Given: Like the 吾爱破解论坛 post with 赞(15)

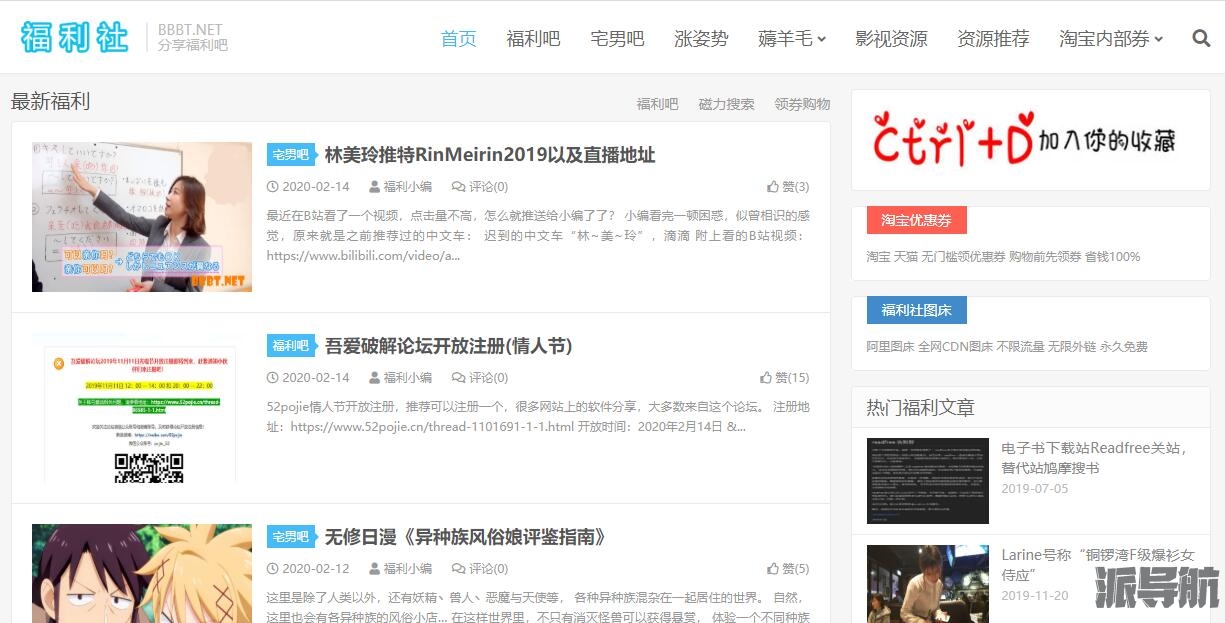Looking at the screenshot, I should 785,378.
